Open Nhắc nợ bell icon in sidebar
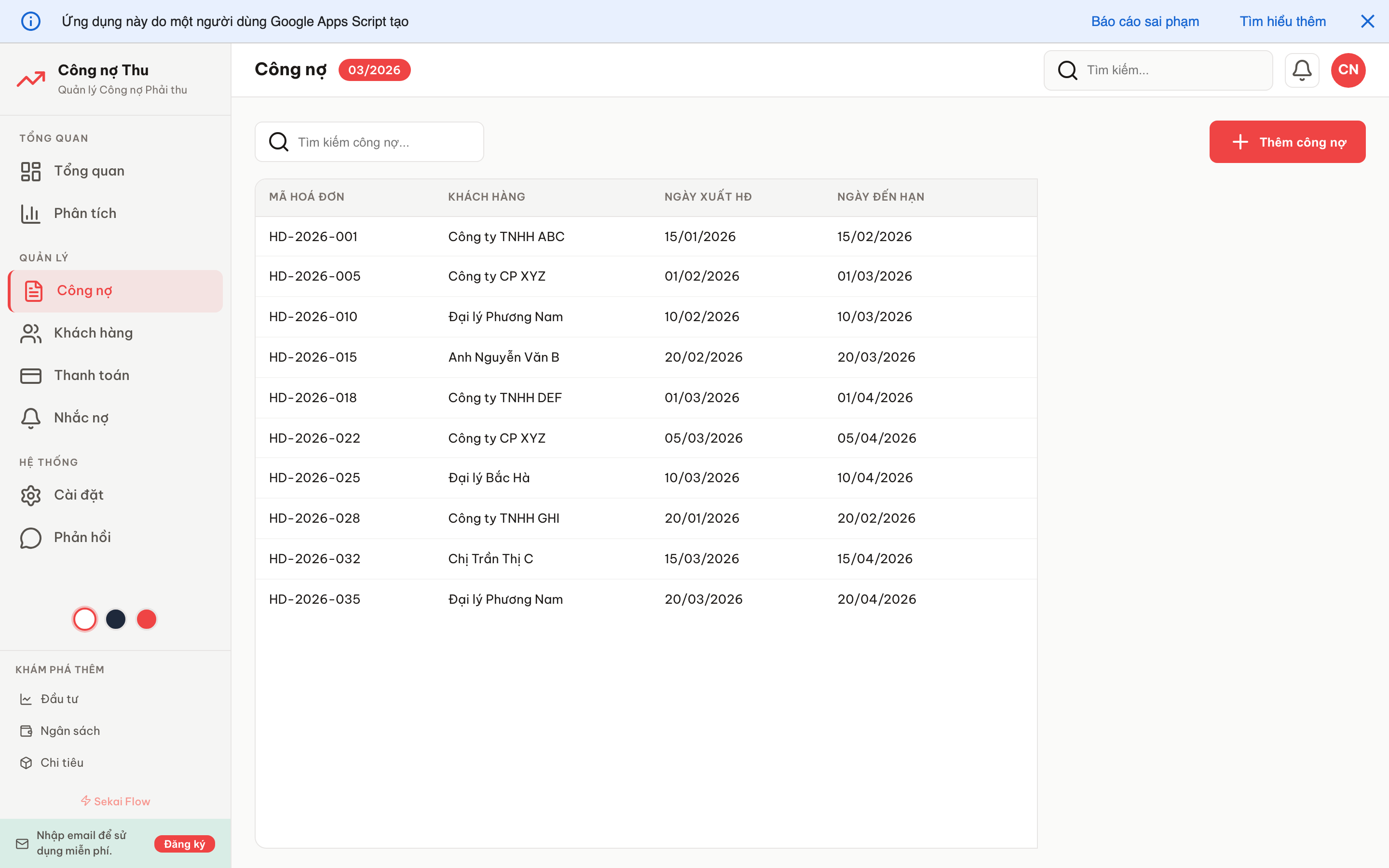Screen dimensions: 1389x868 pos(30,418)
